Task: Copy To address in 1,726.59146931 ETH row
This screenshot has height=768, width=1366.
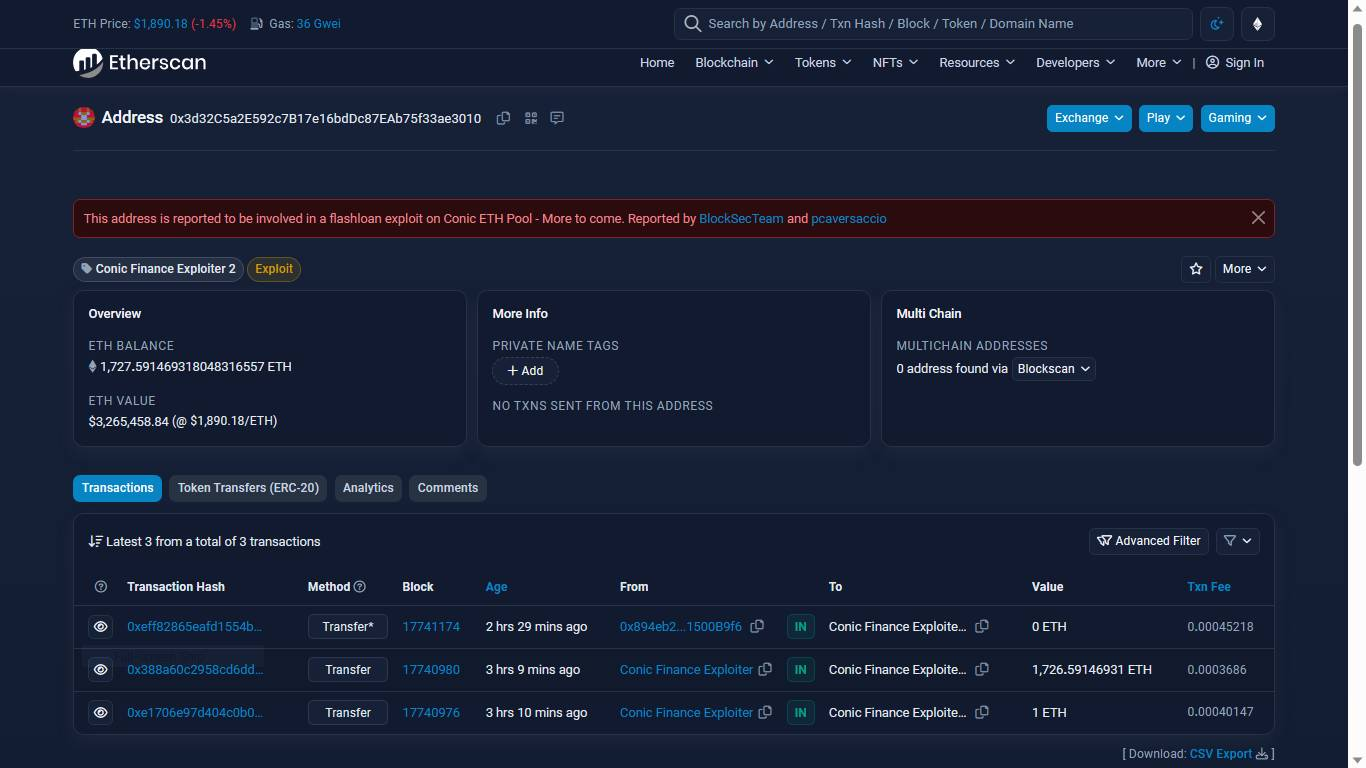Action: [x=982, y=670]
